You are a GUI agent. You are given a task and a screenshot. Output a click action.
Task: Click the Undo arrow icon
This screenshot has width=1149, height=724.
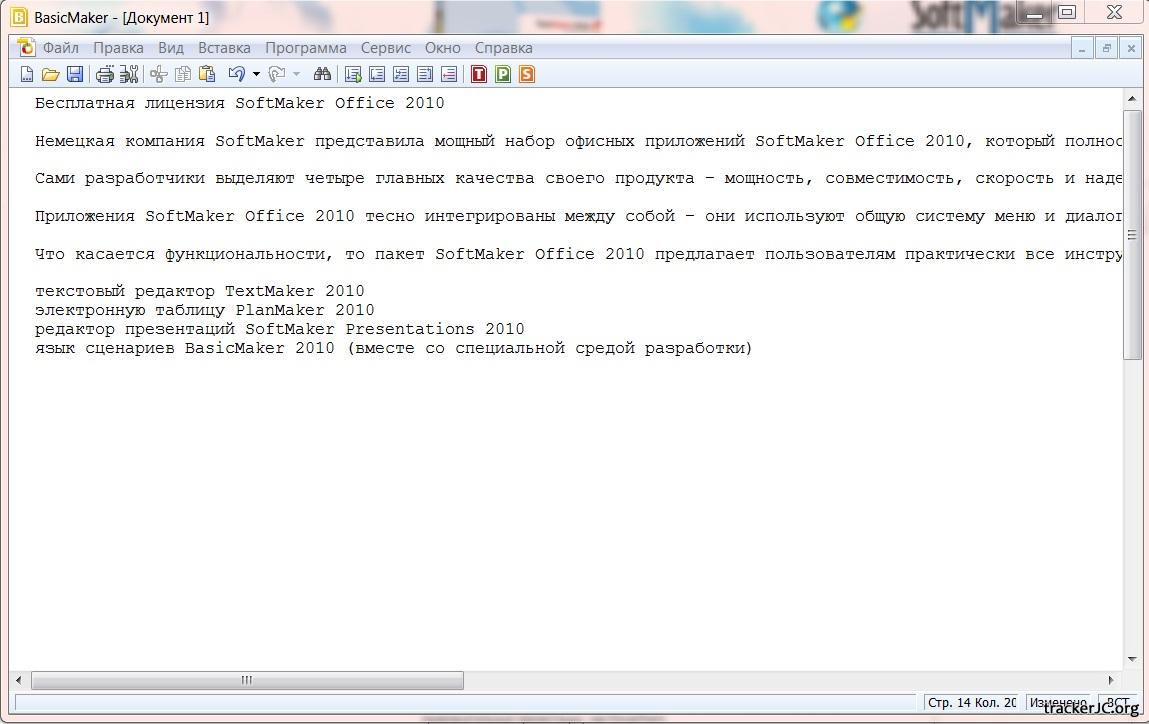pos(236,74)
